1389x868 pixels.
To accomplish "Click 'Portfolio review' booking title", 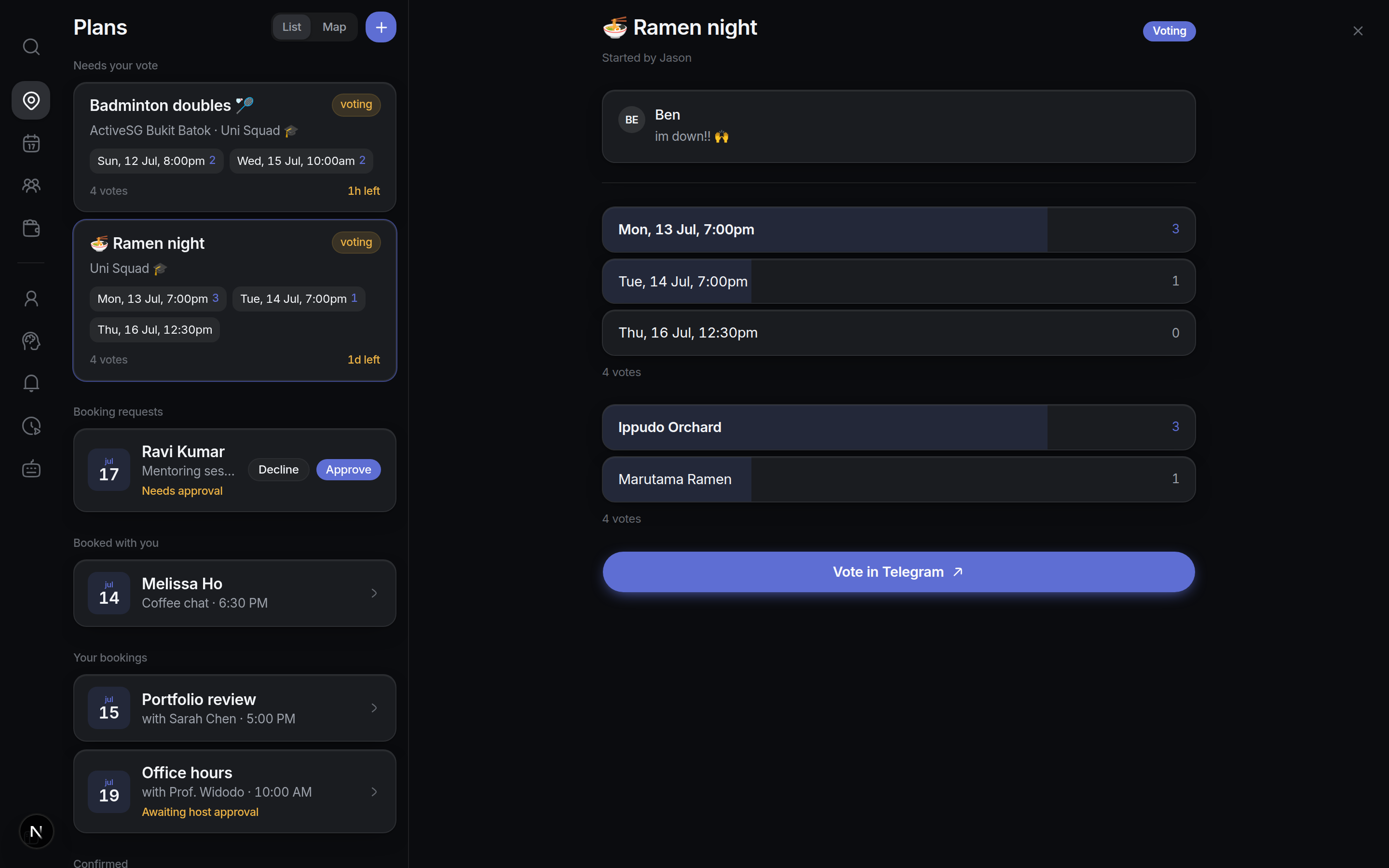I will pos(199,699).
